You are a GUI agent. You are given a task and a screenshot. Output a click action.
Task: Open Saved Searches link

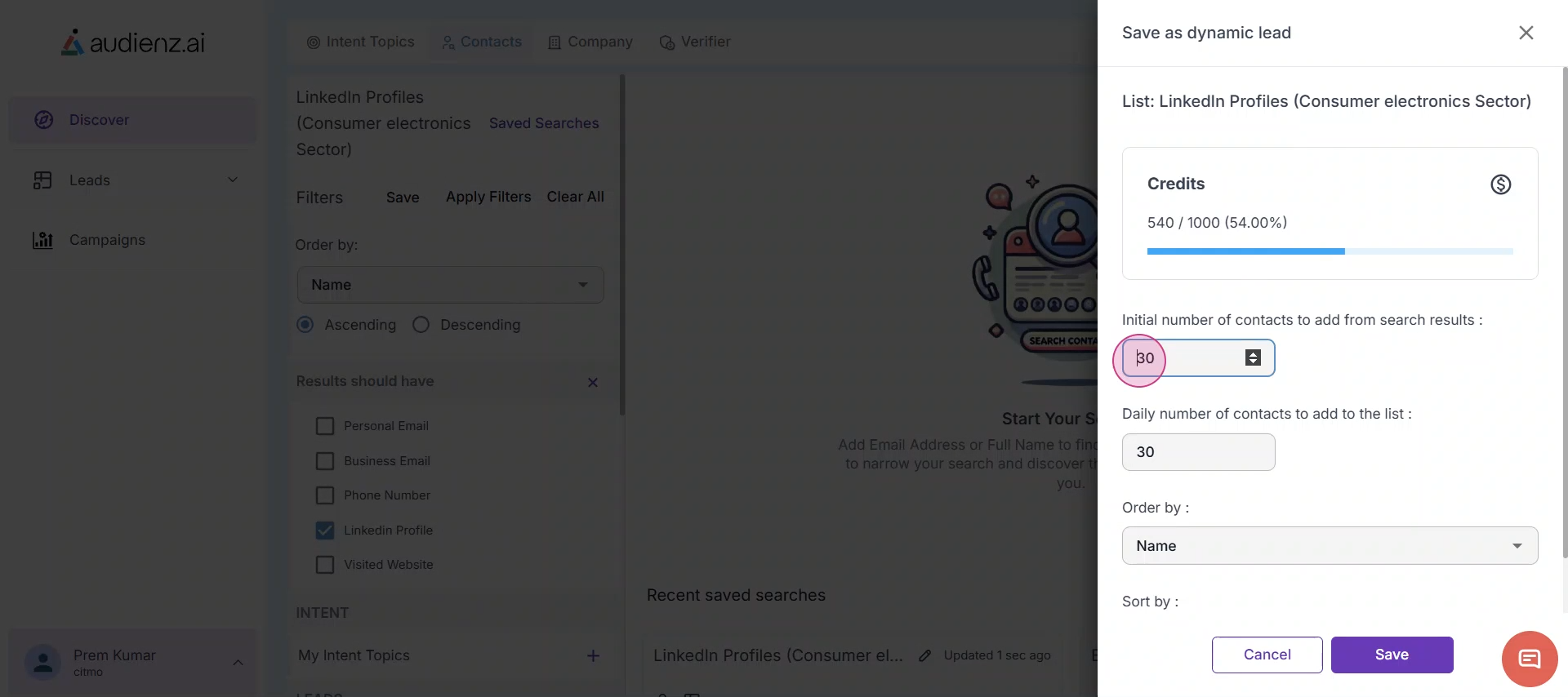pyautogui.click(x=544, y=123)
